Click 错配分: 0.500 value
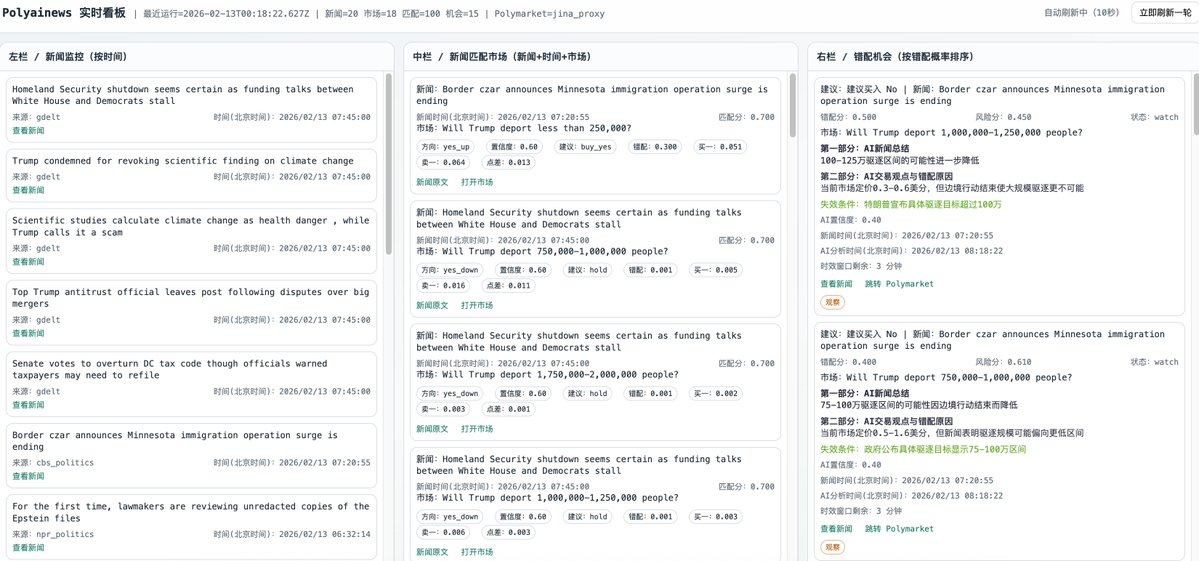The width and height of the screenshot is (1199, 561). [x=848, y=117]
